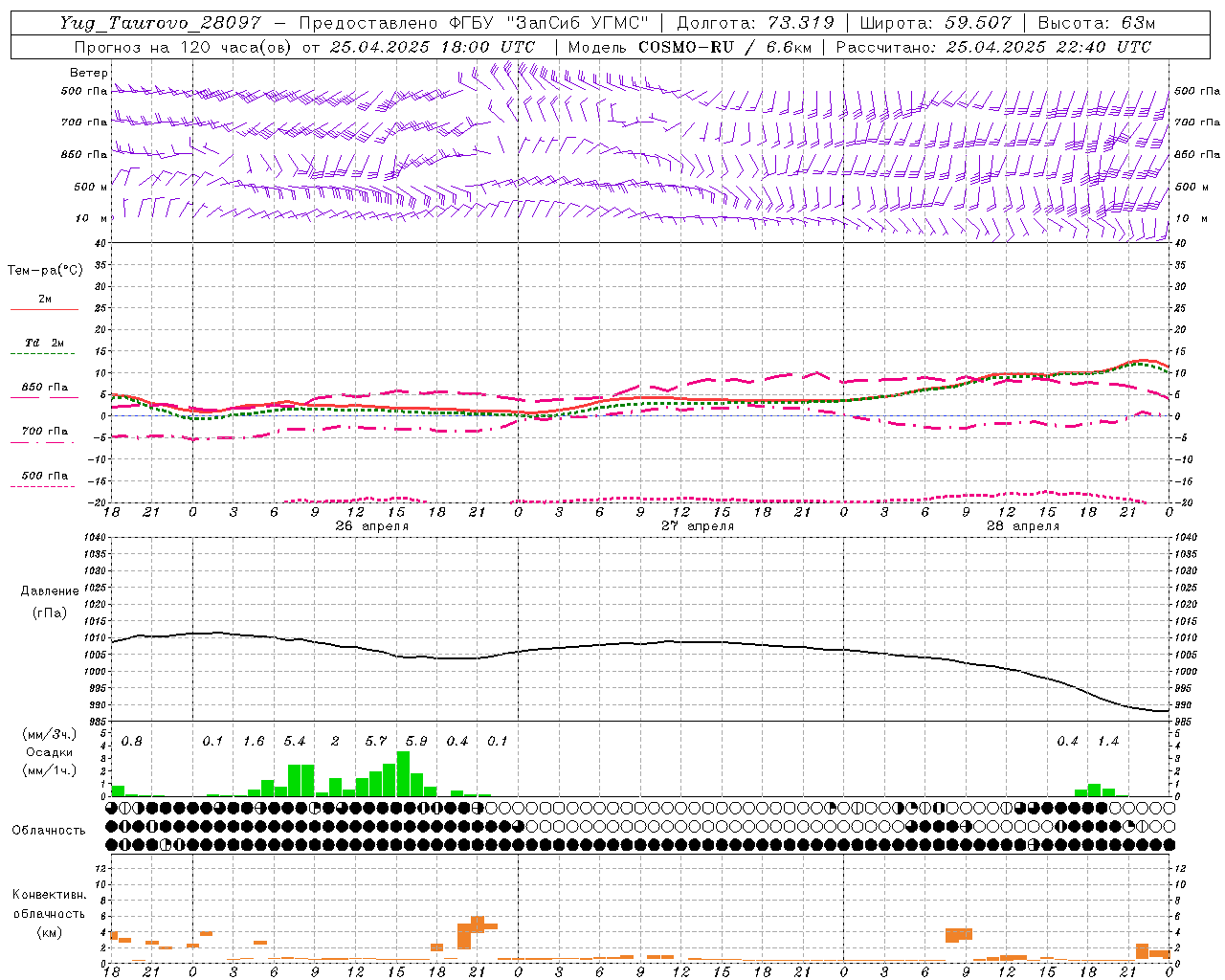This screenshot has height=980, width=1225.
Task: Click the Высота: 63м header field
Action: 1096,23
